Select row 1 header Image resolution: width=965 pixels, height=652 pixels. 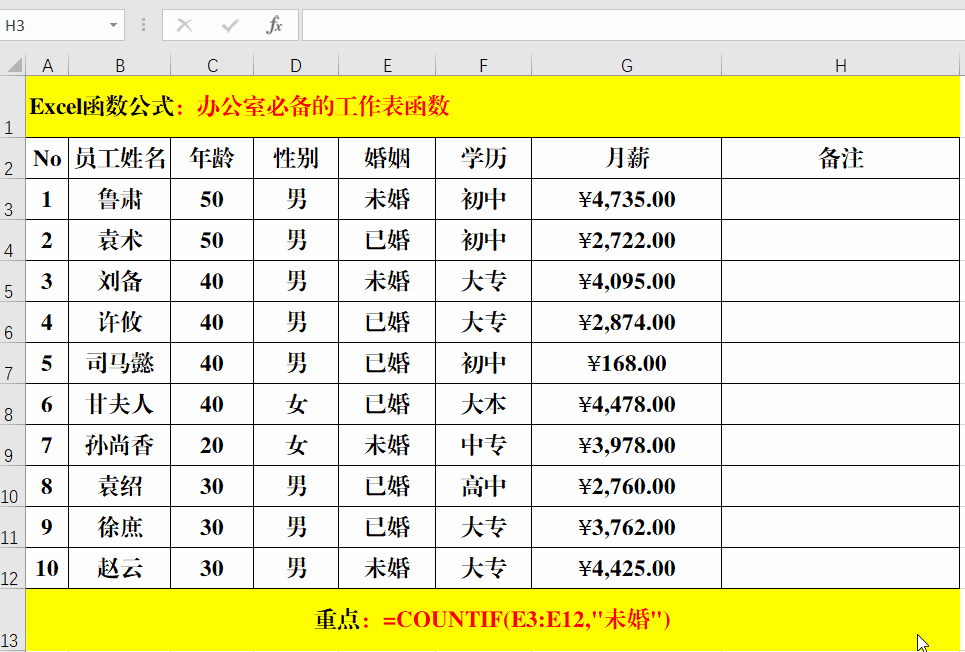(12, 107)
